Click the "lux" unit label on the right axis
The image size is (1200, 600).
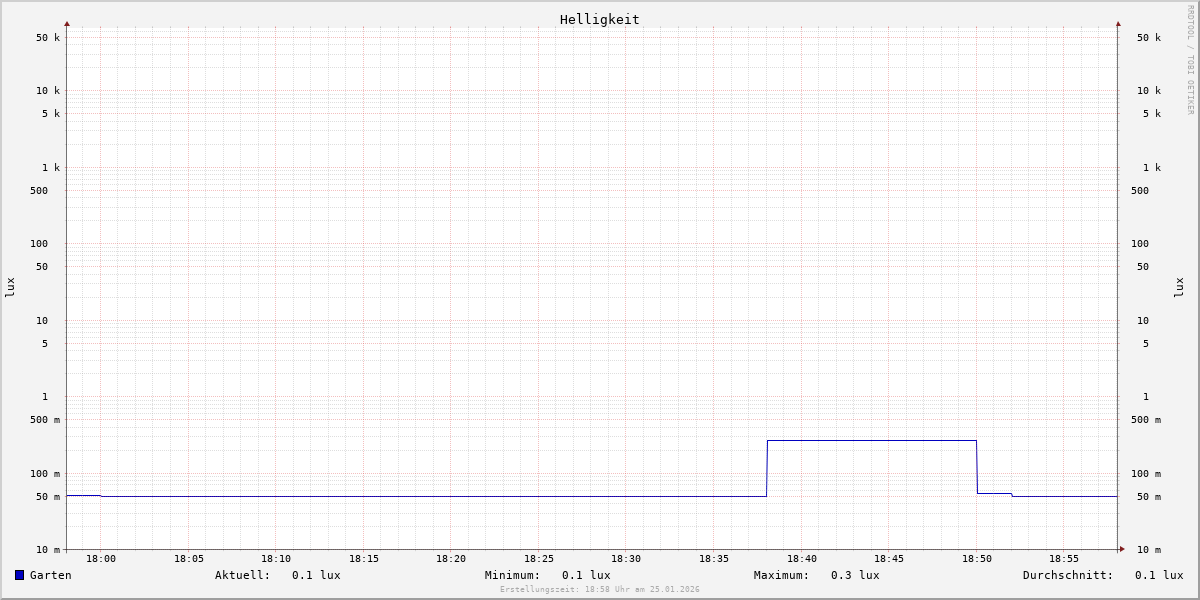pos(1179,287)
